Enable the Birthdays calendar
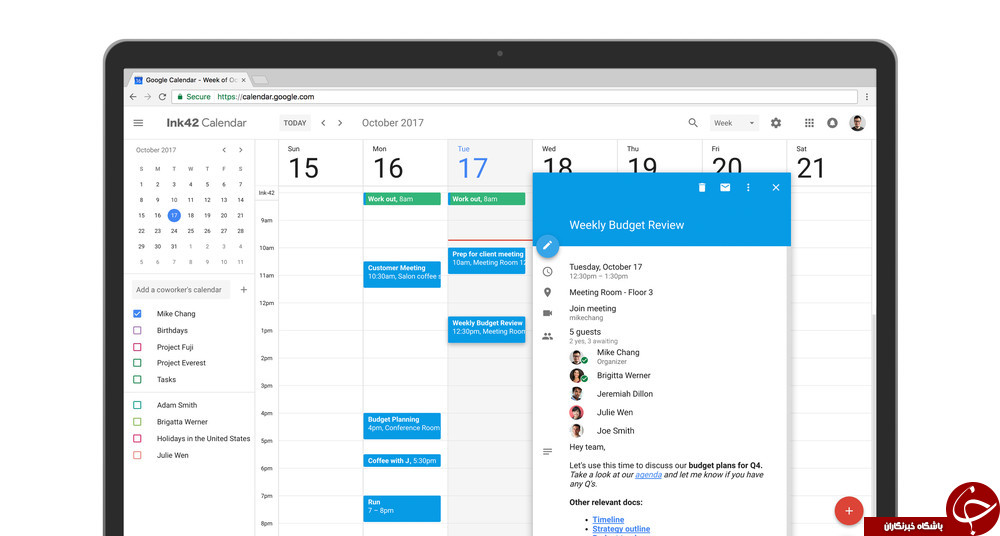The image size is (1000, 536). pyautogui.click(x=137, y=331)
